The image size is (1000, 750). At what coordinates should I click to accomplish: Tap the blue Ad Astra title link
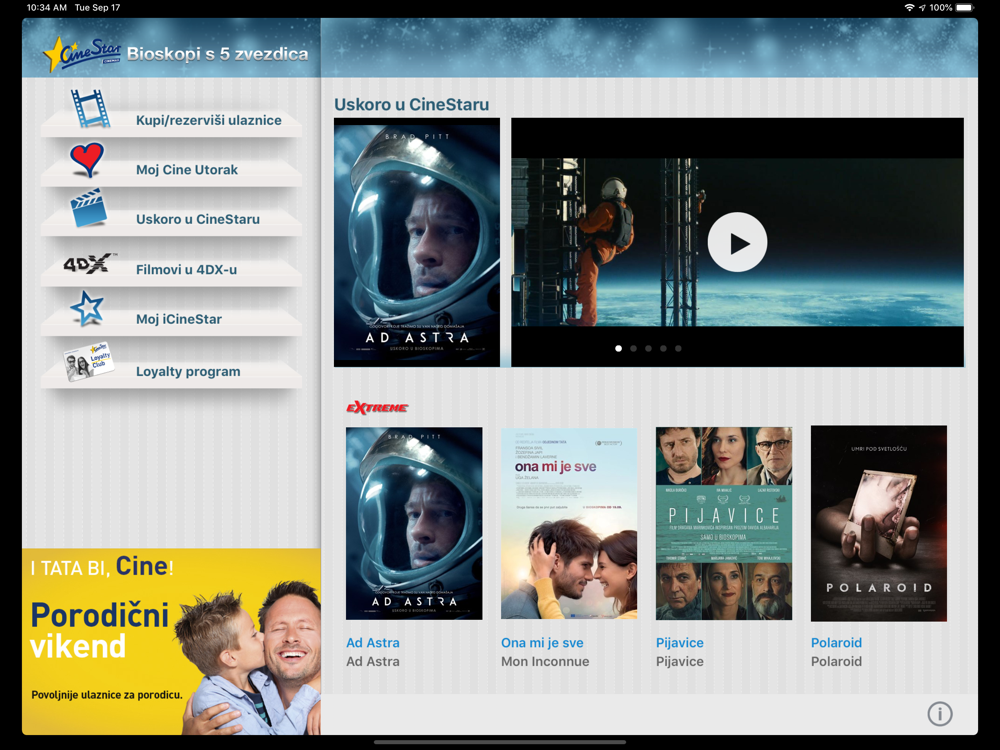(x=372, y=643)
